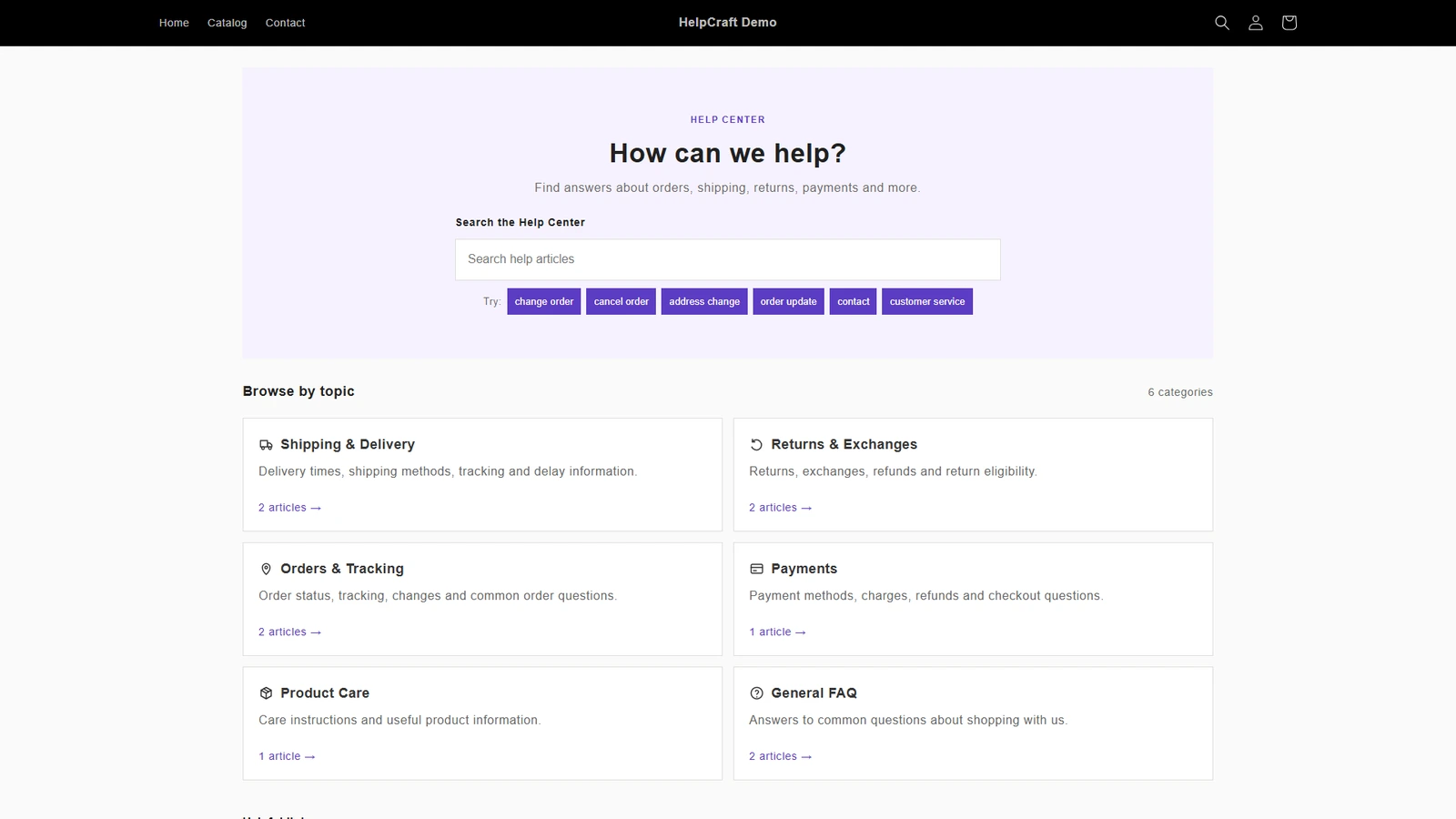View 2 articles link under Shipping & Delivery
This screenshot has width=1456, height=819.
pos(289,508)
